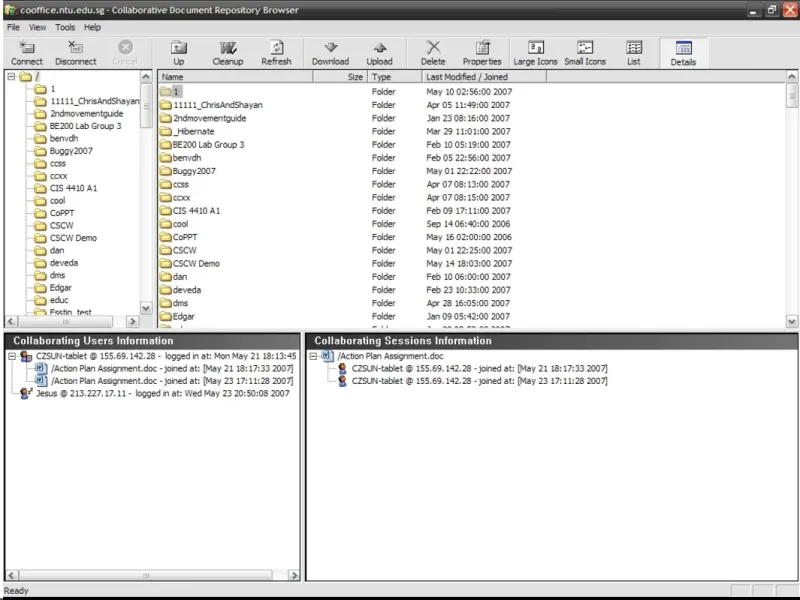Sort by the Size column header
The image size is (800, 600).
[x=340, y=77]
